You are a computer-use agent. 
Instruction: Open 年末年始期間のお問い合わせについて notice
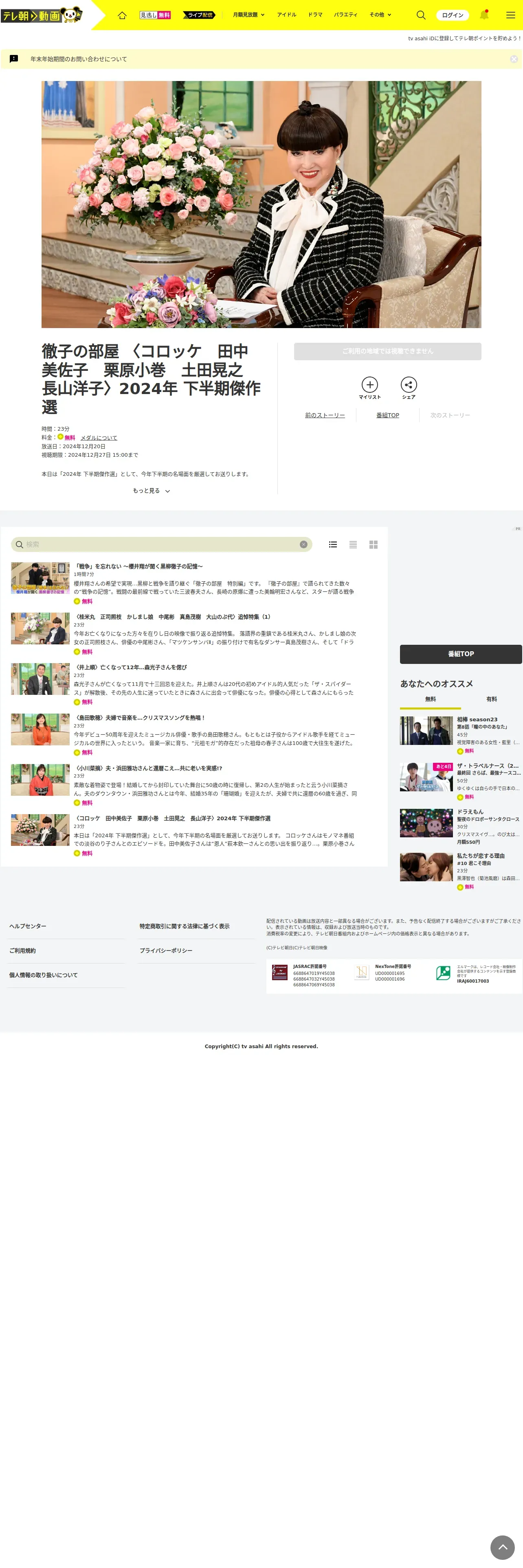[x=79, y=59]
